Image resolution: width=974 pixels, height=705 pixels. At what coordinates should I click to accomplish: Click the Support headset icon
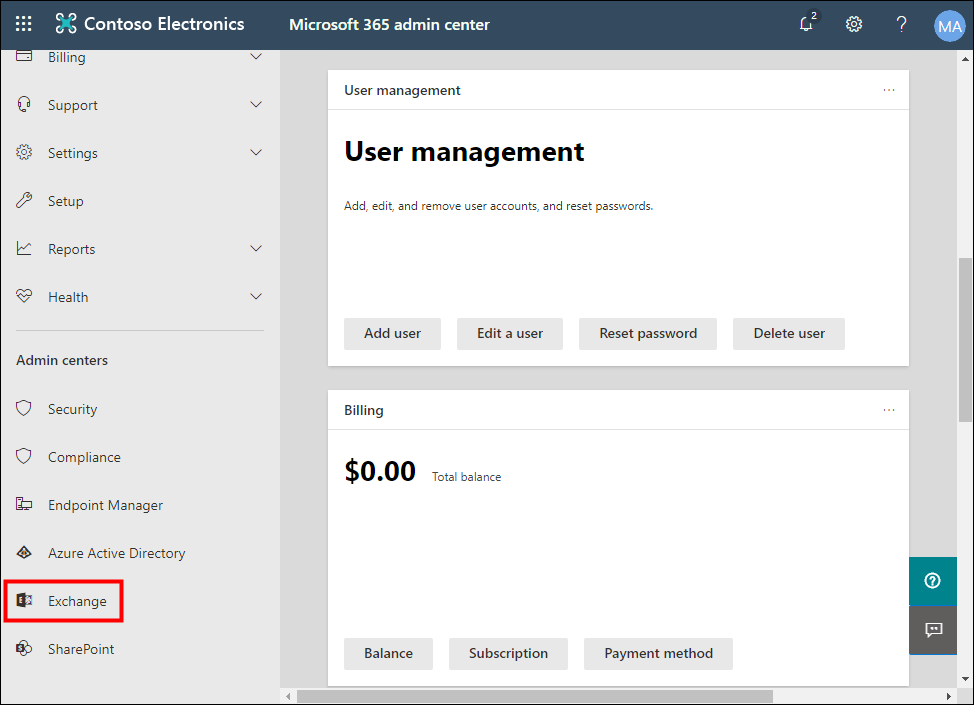pos(24,104)
